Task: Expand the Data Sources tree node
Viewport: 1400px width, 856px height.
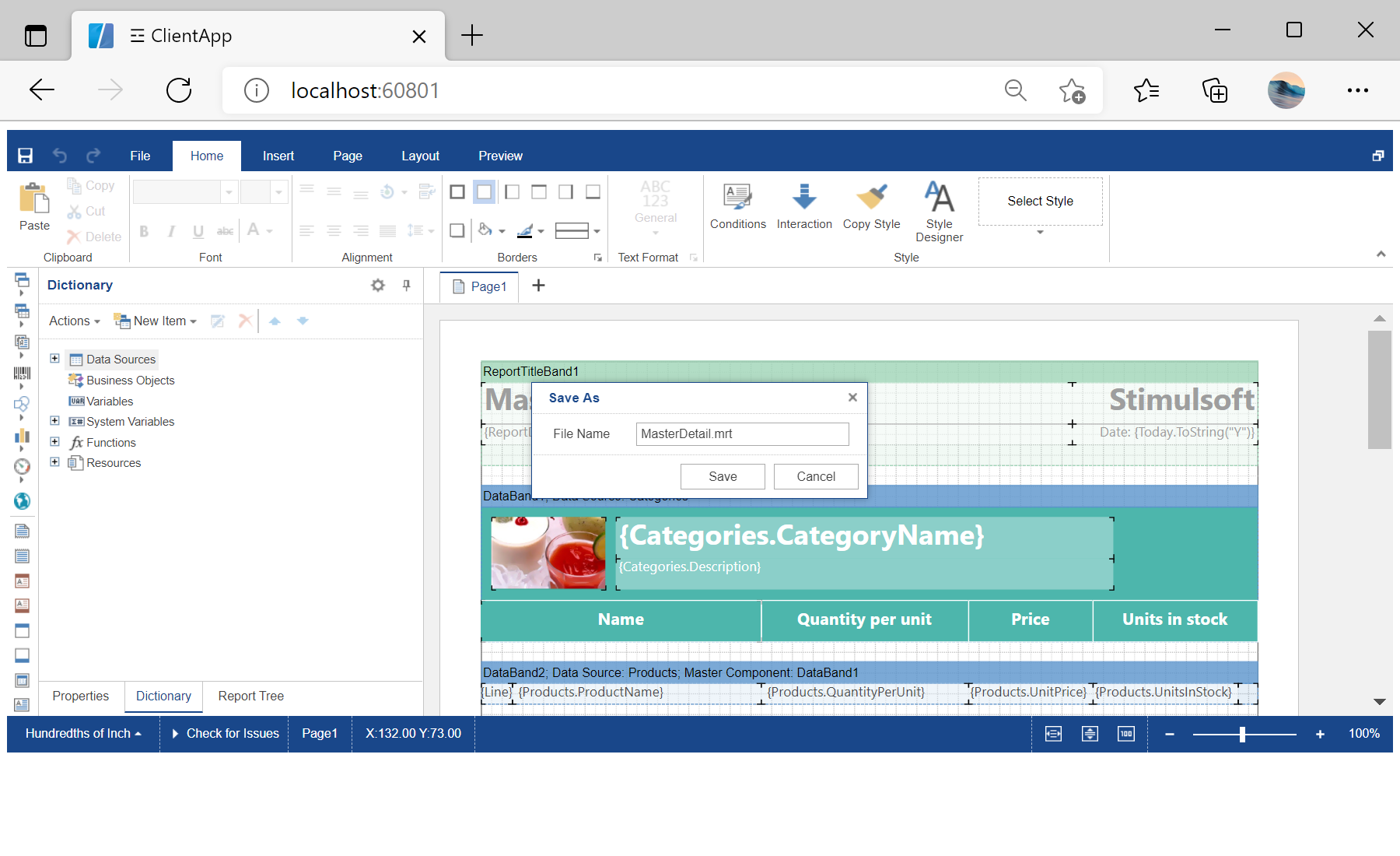Action: (54, 359)
